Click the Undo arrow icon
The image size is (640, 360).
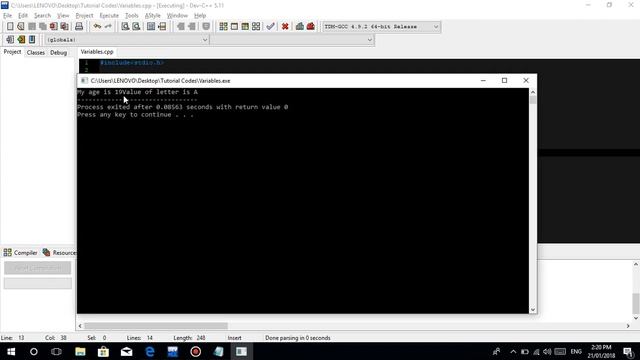pyautogui.click(x=97, y=27)
